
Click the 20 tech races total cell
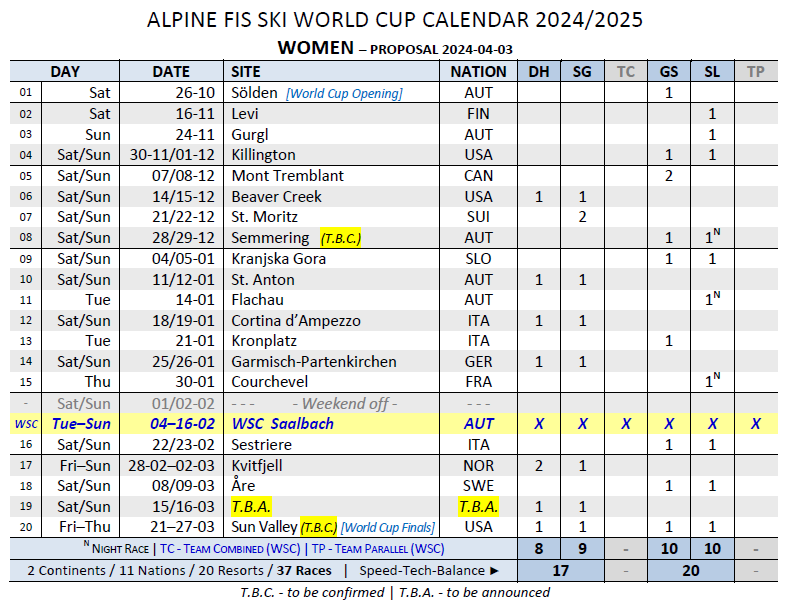click(691, 571)
